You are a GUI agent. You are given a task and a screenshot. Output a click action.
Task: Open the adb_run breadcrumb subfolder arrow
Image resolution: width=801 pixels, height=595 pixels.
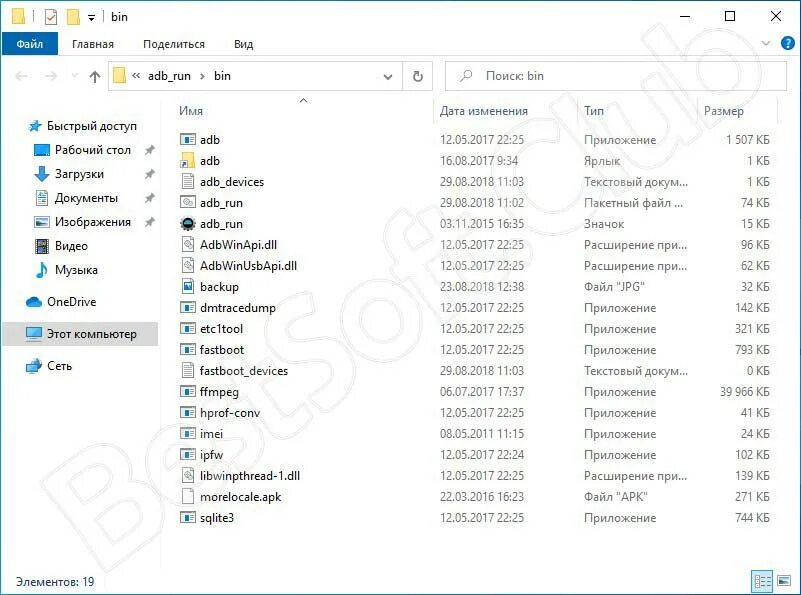coord(202,76)
